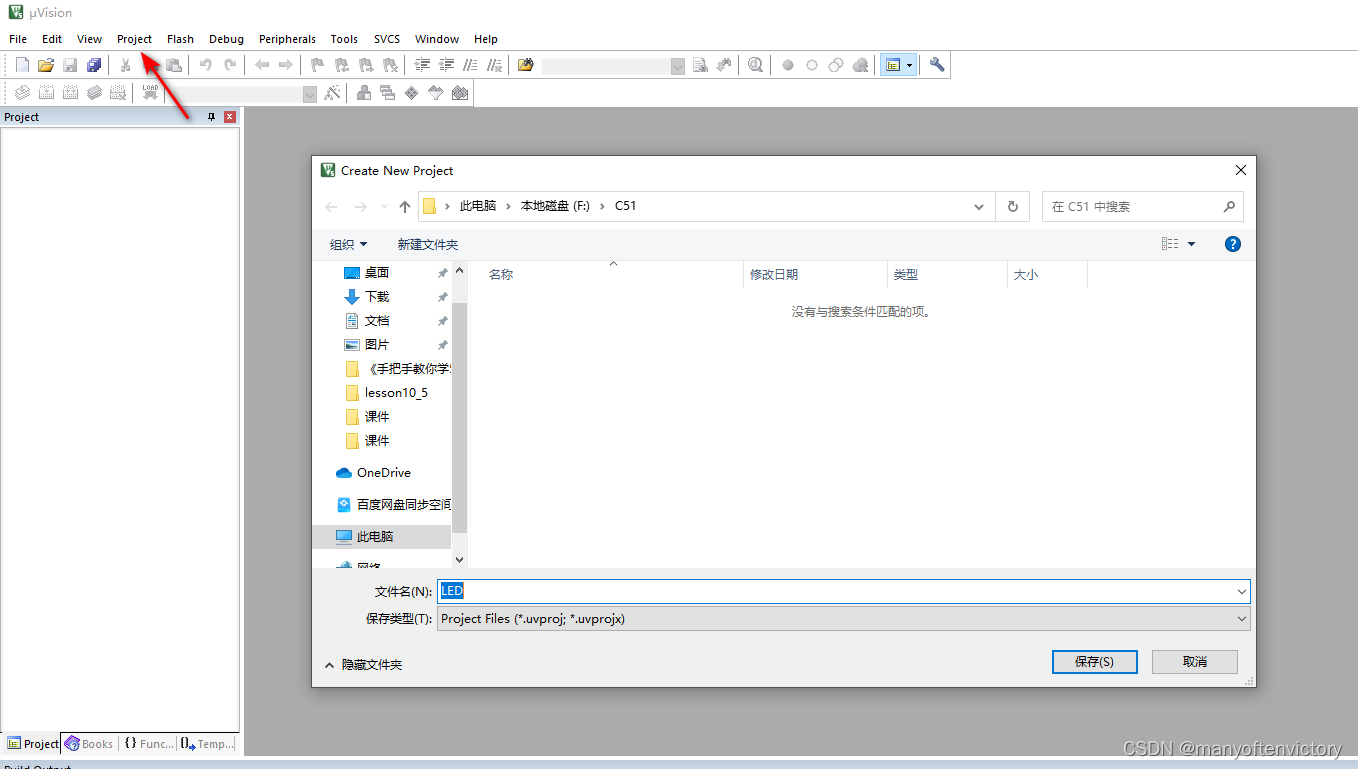Open the Debug menu
This screenshot has height=769, width=1358.
click(x=226, y=39)
